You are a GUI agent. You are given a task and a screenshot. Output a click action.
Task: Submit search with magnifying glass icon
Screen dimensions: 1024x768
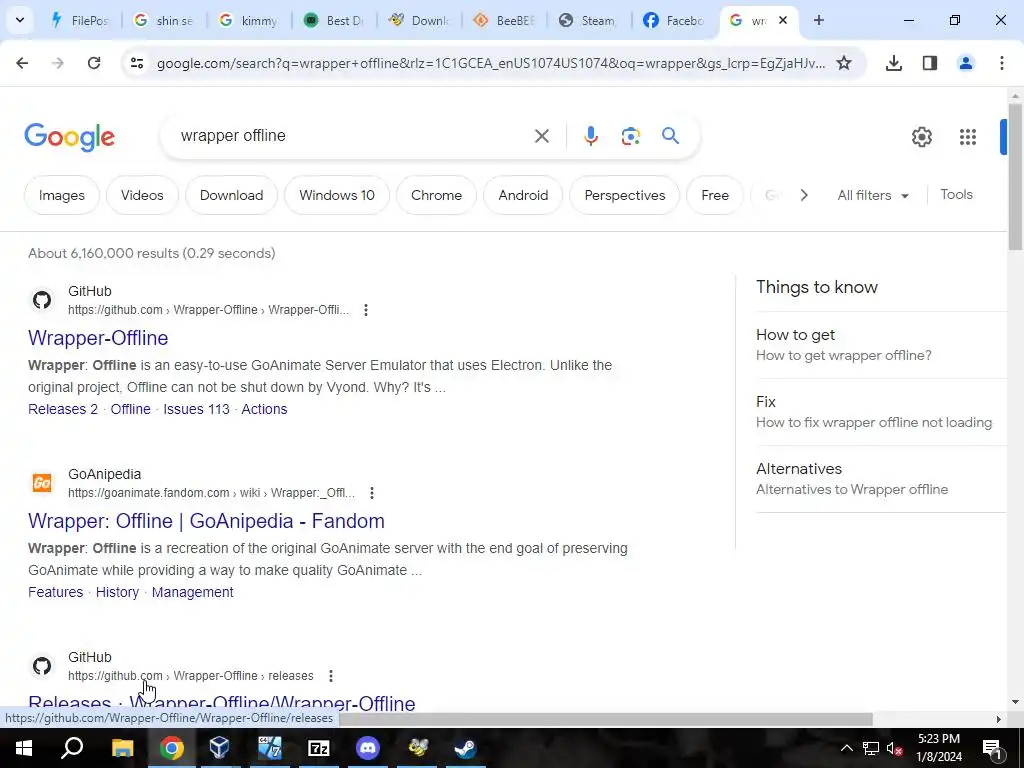tap(670, 136)
